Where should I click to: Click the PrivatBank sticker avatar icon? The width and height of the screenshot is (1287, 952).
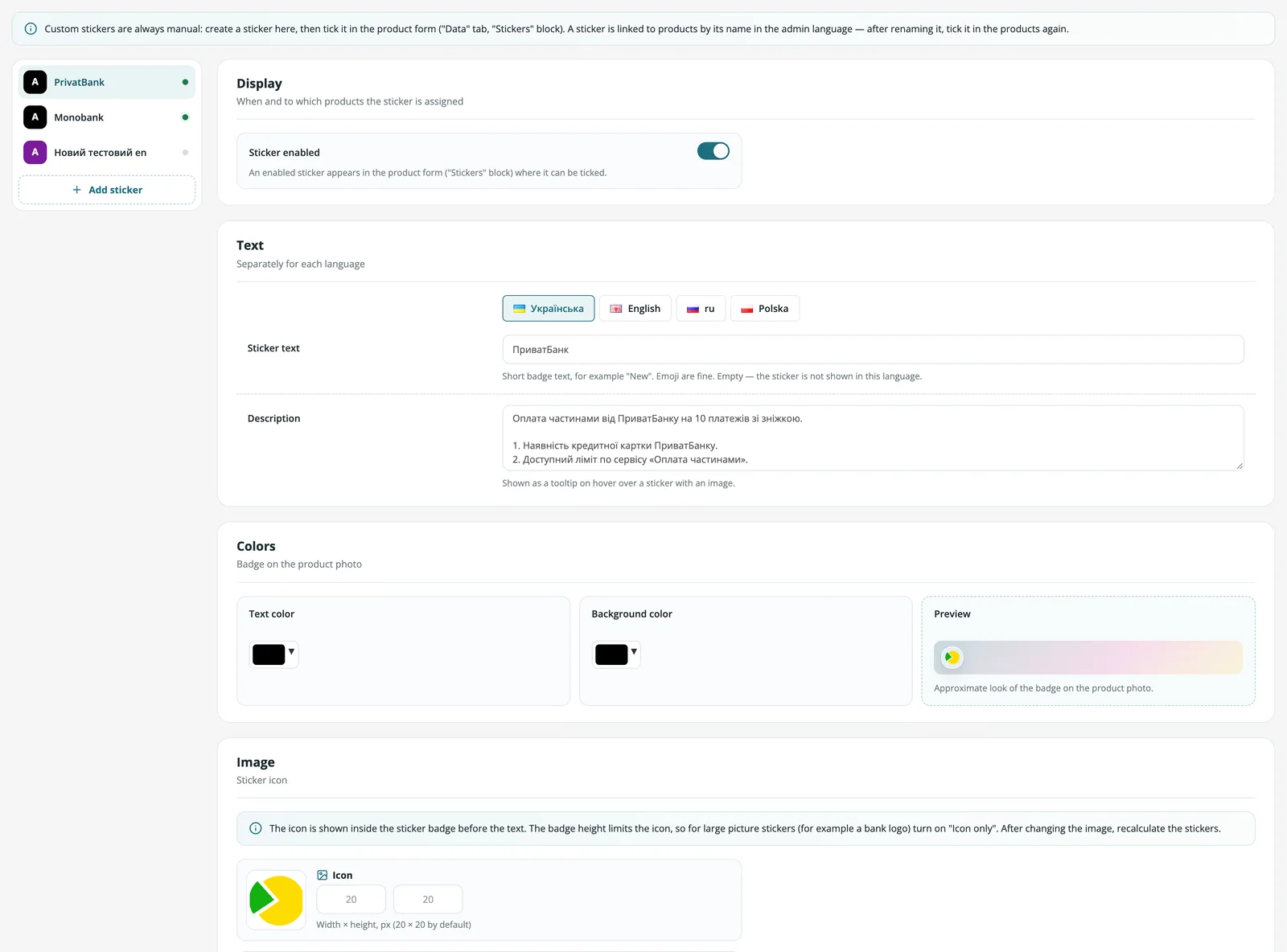[35, 82]
